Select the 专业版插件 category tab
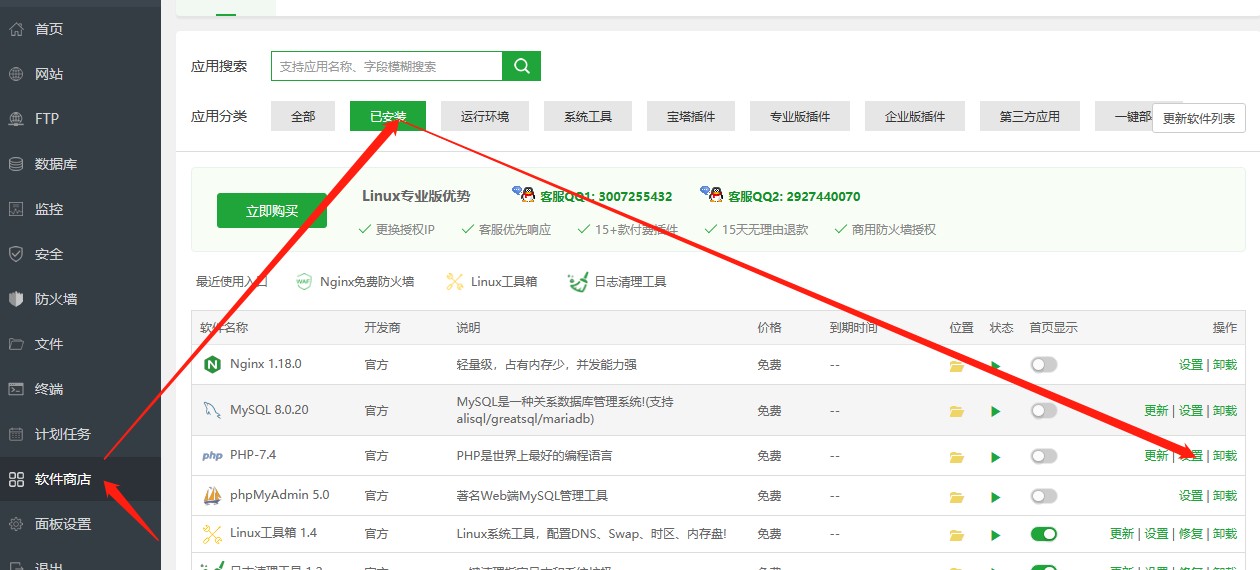The width and height of the screenshot is (1260, 570). pos(800,116)
